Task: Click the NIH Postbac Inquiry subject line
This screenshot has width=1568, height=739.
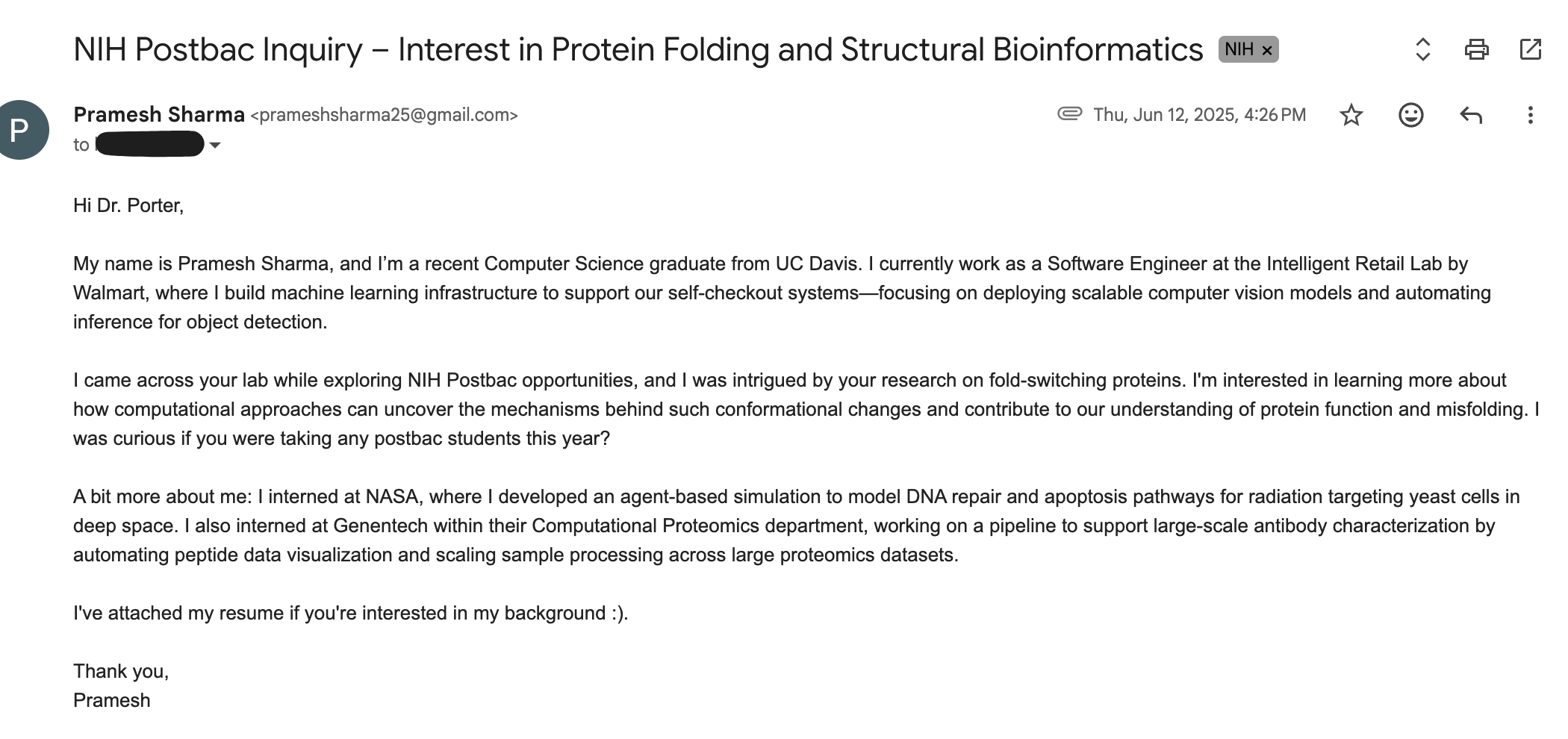Action: coord(638,50)
